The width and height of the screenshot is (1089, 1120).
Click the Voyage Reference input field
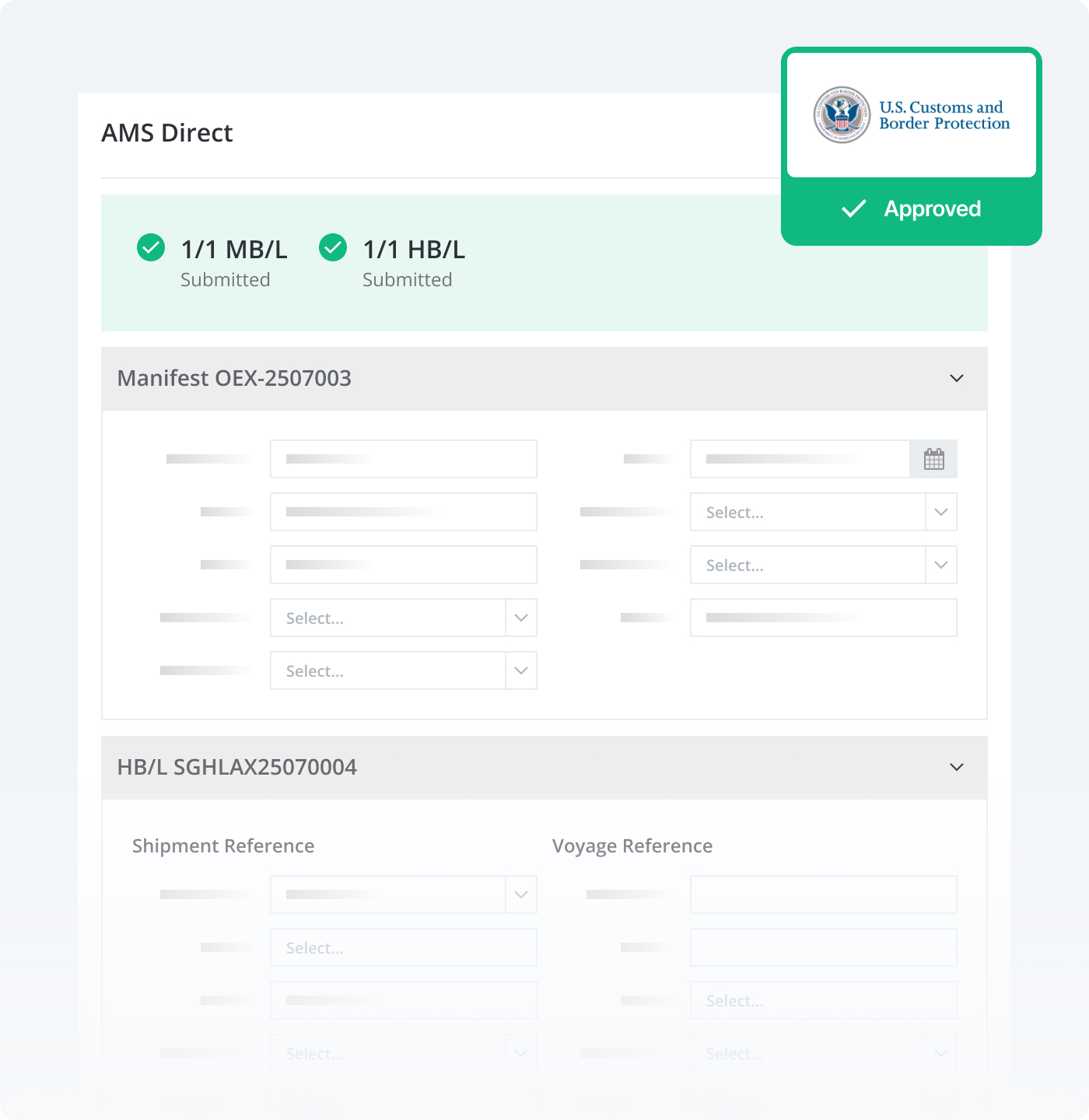coord(823,894)
